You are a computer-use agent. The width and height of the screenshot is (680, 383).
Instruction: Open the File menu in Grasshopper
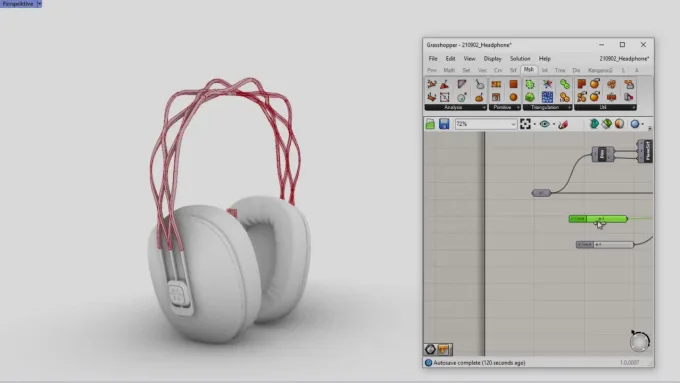433,59
